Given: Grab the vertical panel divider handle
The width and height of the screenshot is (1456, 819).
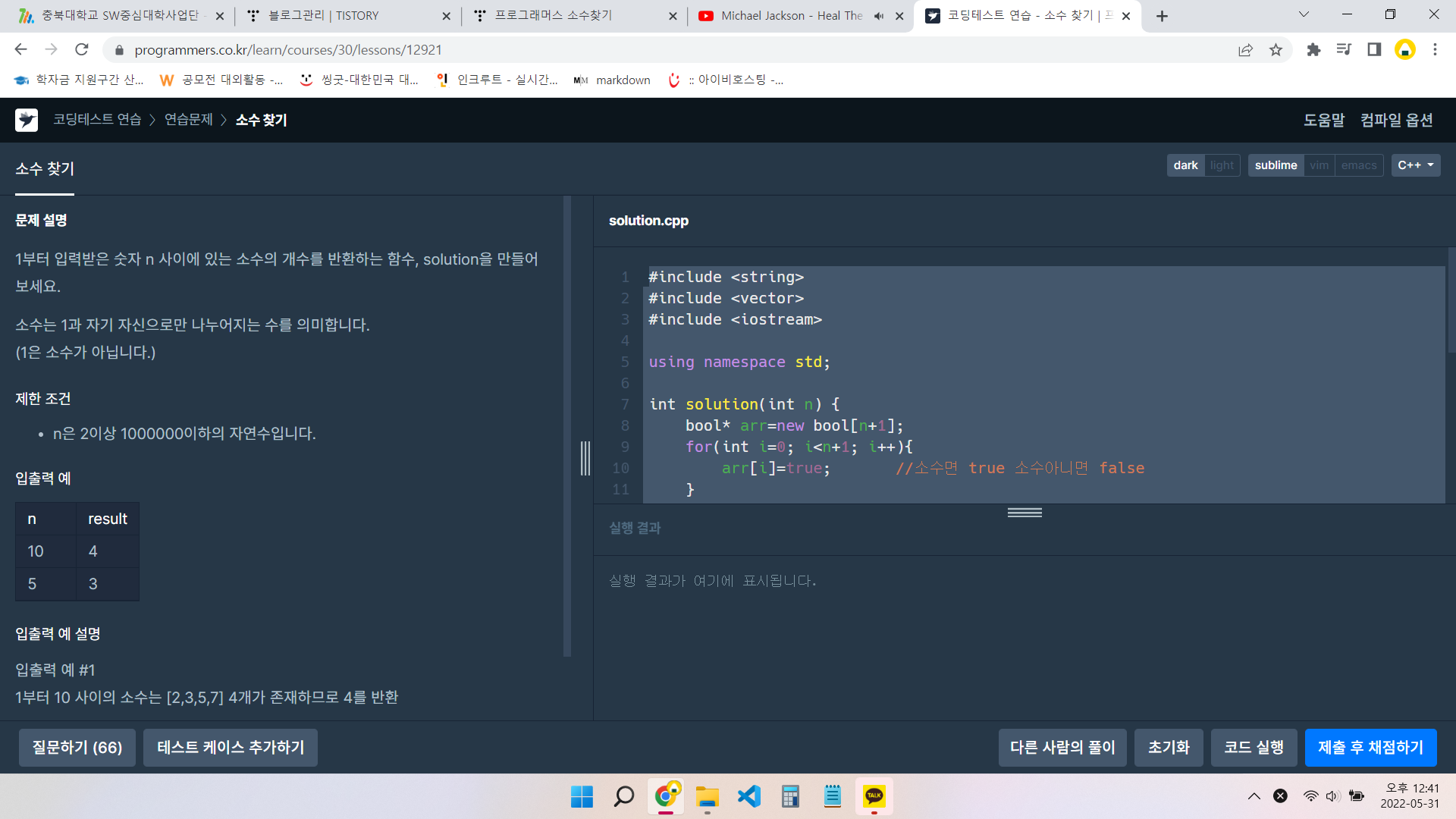Looking at the screenshot, I should pos(585,459).
